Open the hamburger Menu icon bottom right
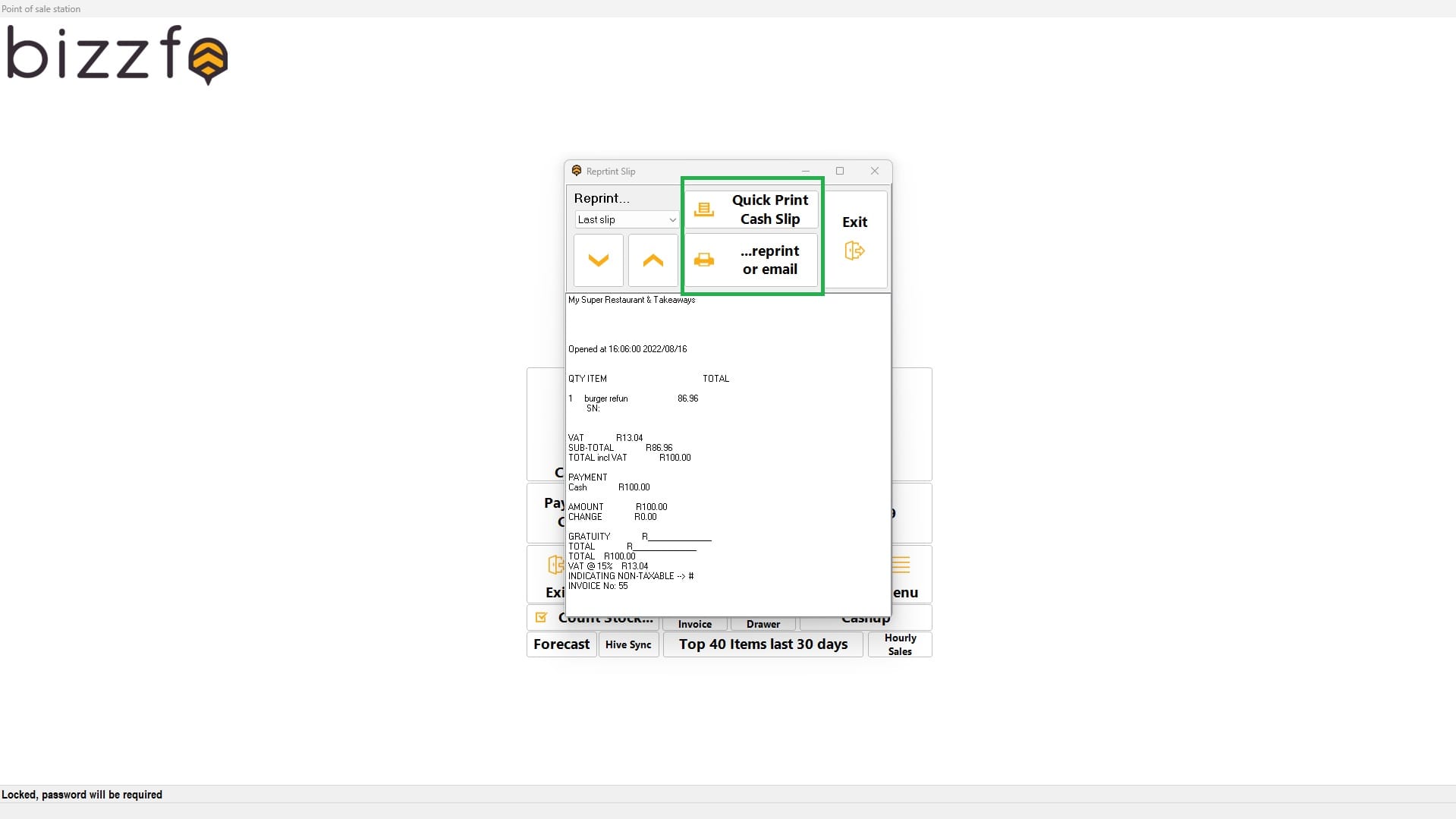 (900, 564)
